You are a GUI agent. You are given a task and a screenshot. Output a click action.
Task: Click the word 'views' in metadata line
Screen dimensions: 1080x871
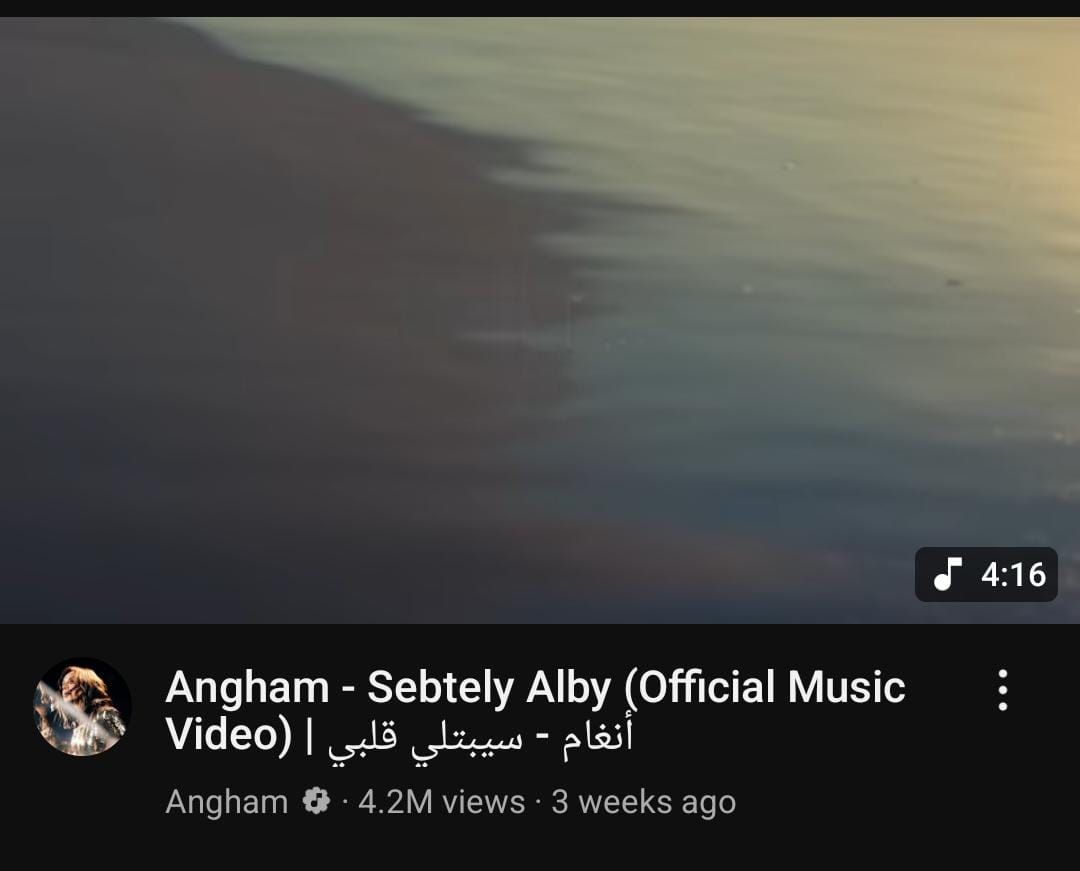pos(484,803)
